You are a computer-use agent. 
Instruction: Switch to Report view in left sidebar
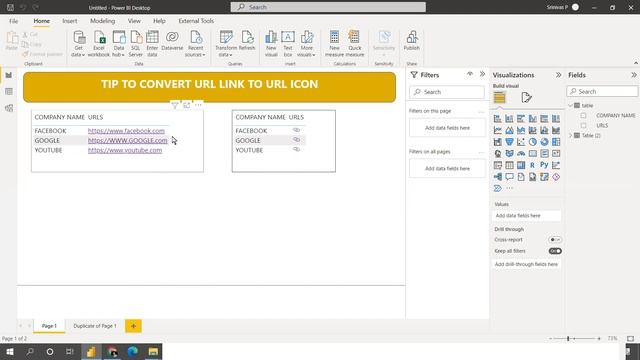(x=9, y=75)
